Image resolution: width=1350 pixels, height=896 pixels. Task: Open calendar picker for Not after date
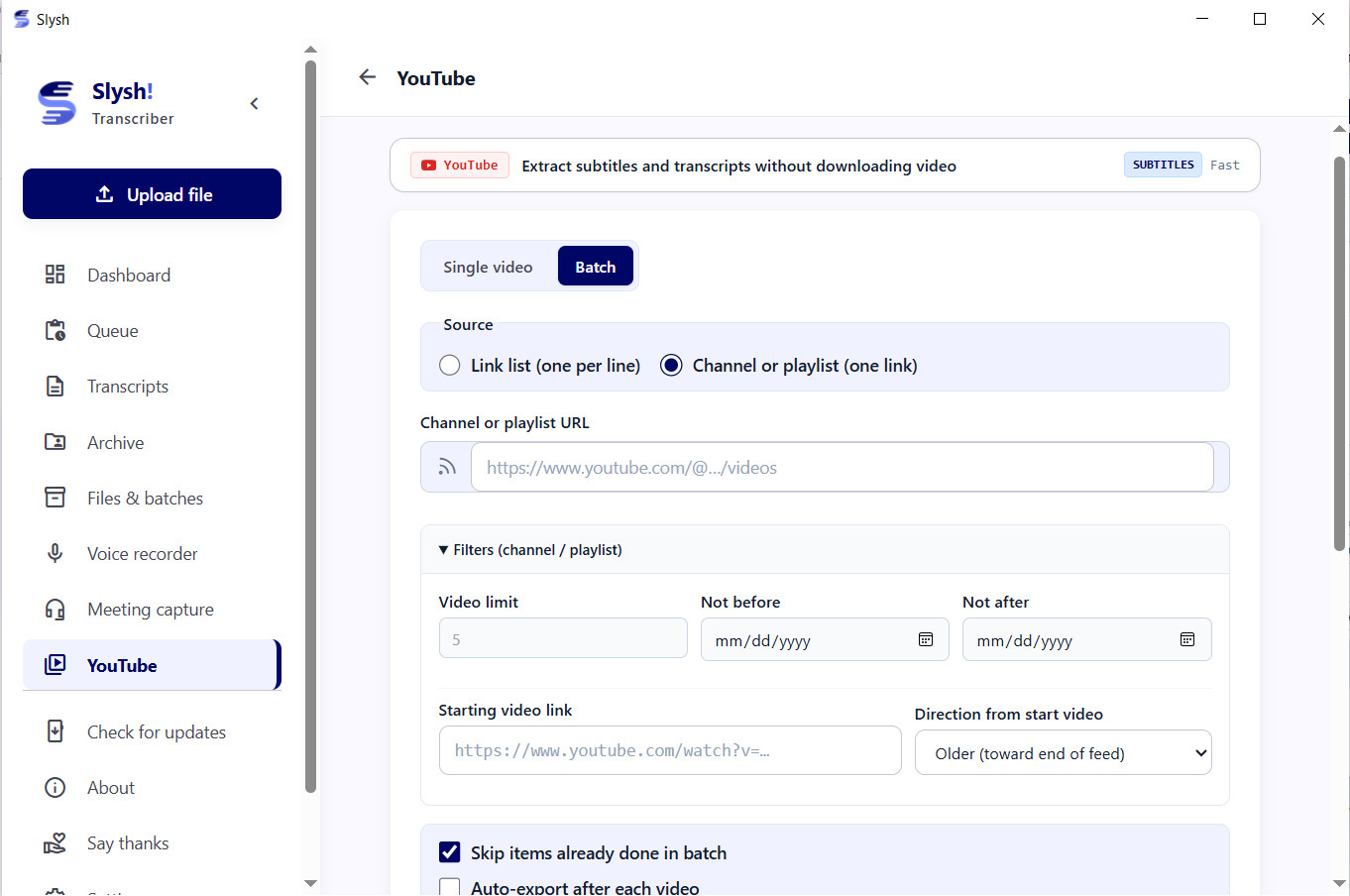tap(1187, 639)
